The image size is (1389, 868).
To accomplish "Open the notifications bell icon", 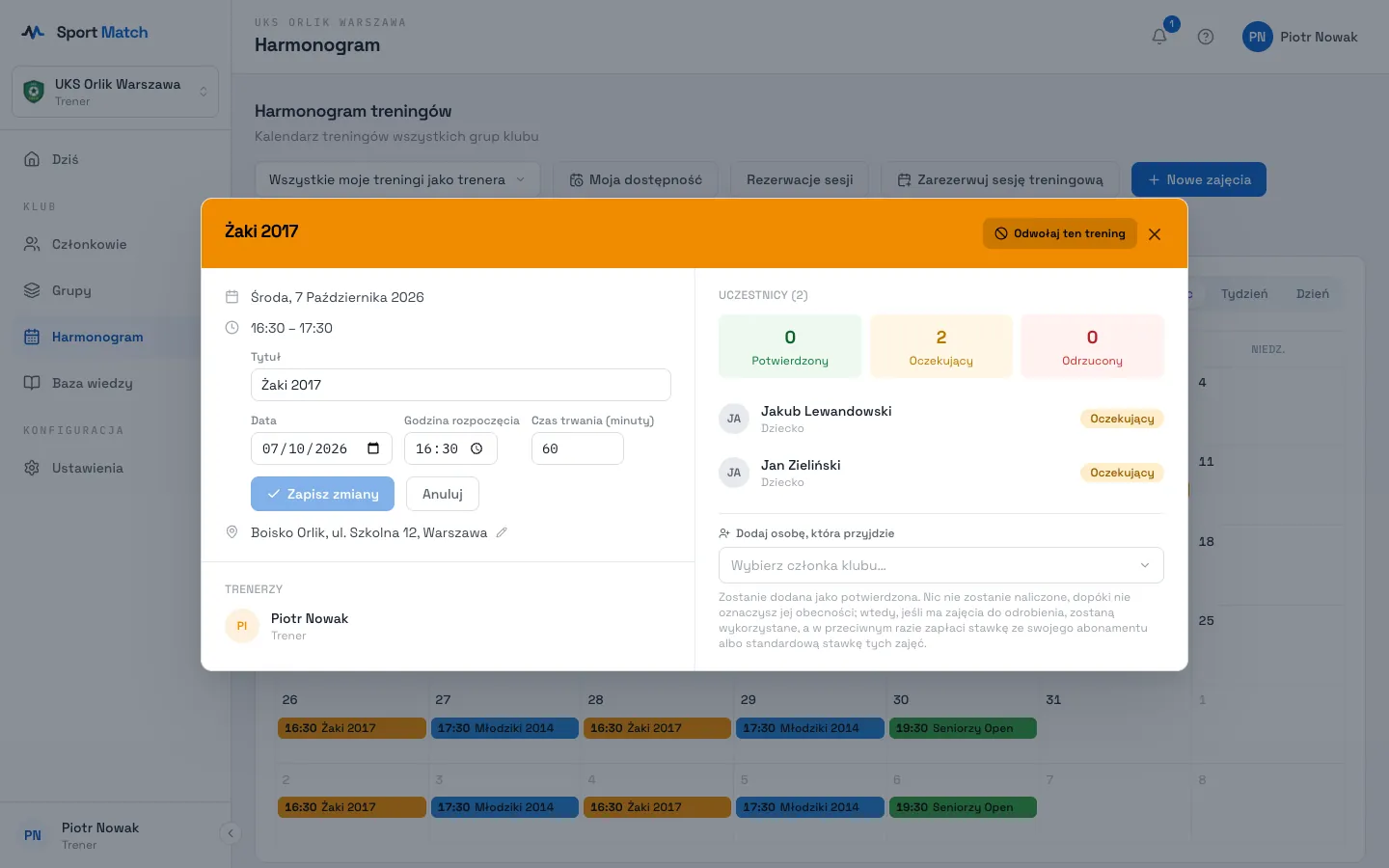I will pyautogui.click(x=1159, y=37).
